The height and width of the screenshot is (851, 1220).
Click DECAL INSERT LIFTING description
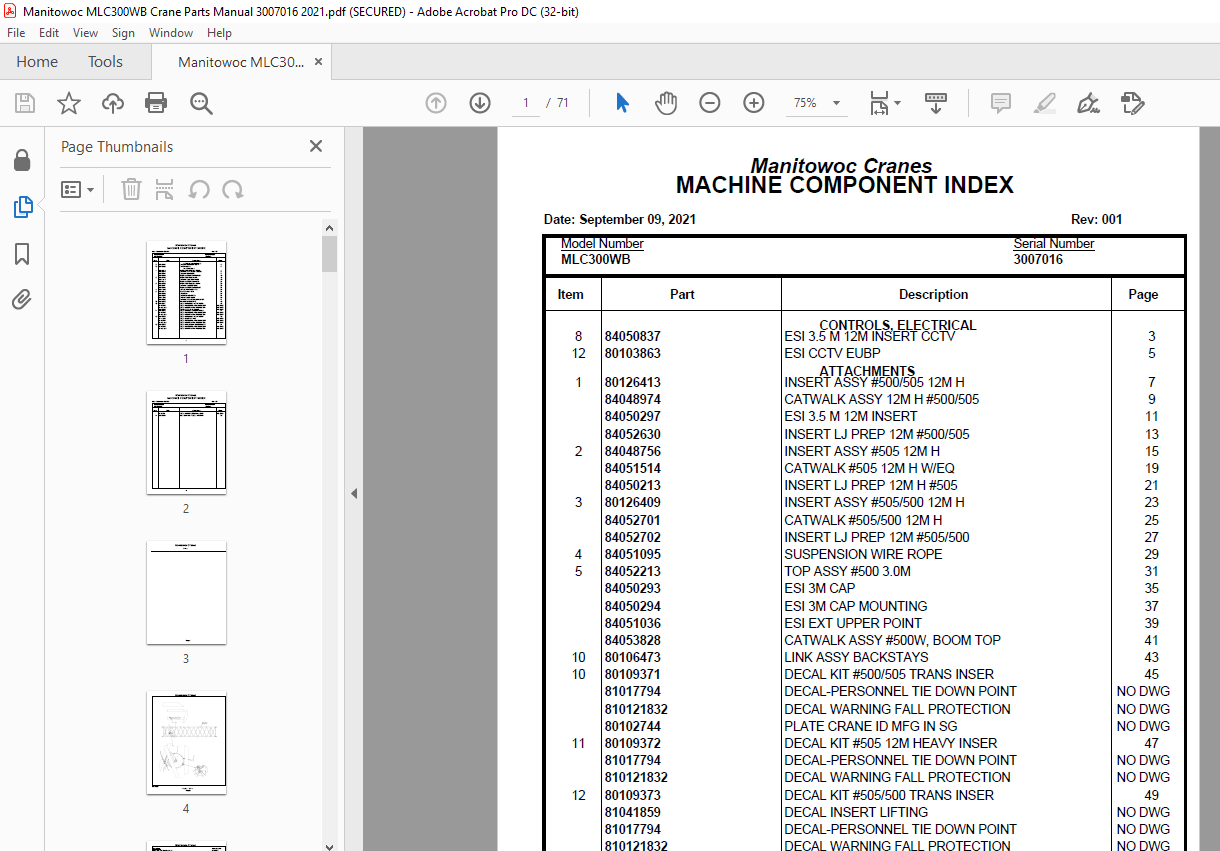pyautogui.click(x=857, y=812)
